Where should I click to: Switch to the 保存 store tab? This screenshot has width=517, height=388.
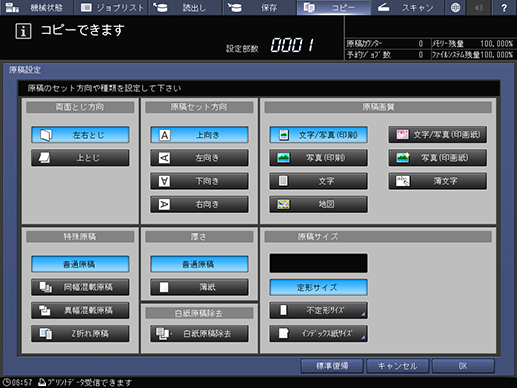point(259,7)
